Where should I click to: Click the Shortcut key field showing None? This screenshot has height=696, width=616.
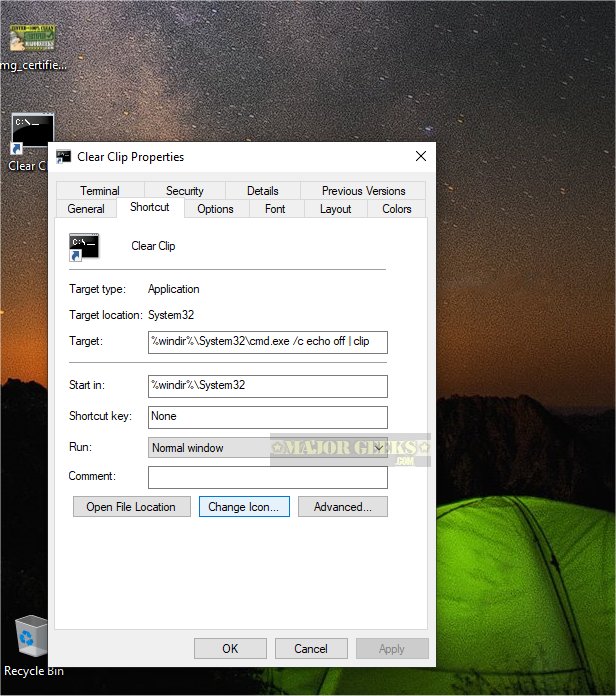point(268,417)
